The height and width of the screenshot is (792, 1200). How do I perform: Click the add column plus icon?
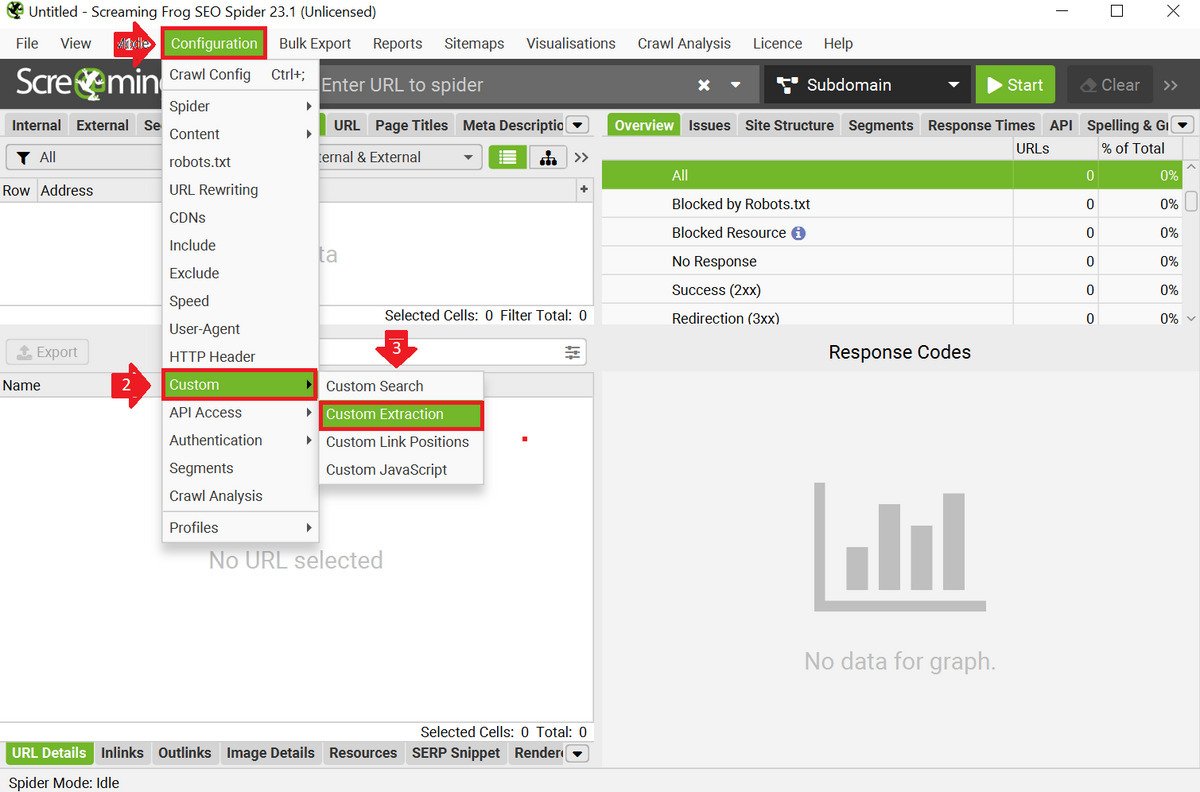pos(583,190)
